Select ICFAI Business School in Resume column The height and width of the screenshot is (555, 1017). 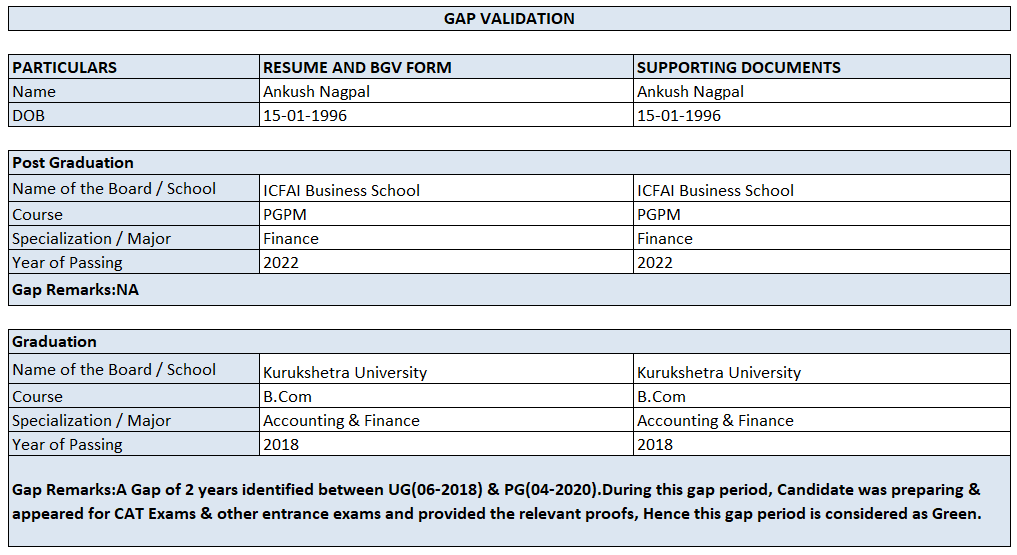pyautogui.click(x=341, y=190)
